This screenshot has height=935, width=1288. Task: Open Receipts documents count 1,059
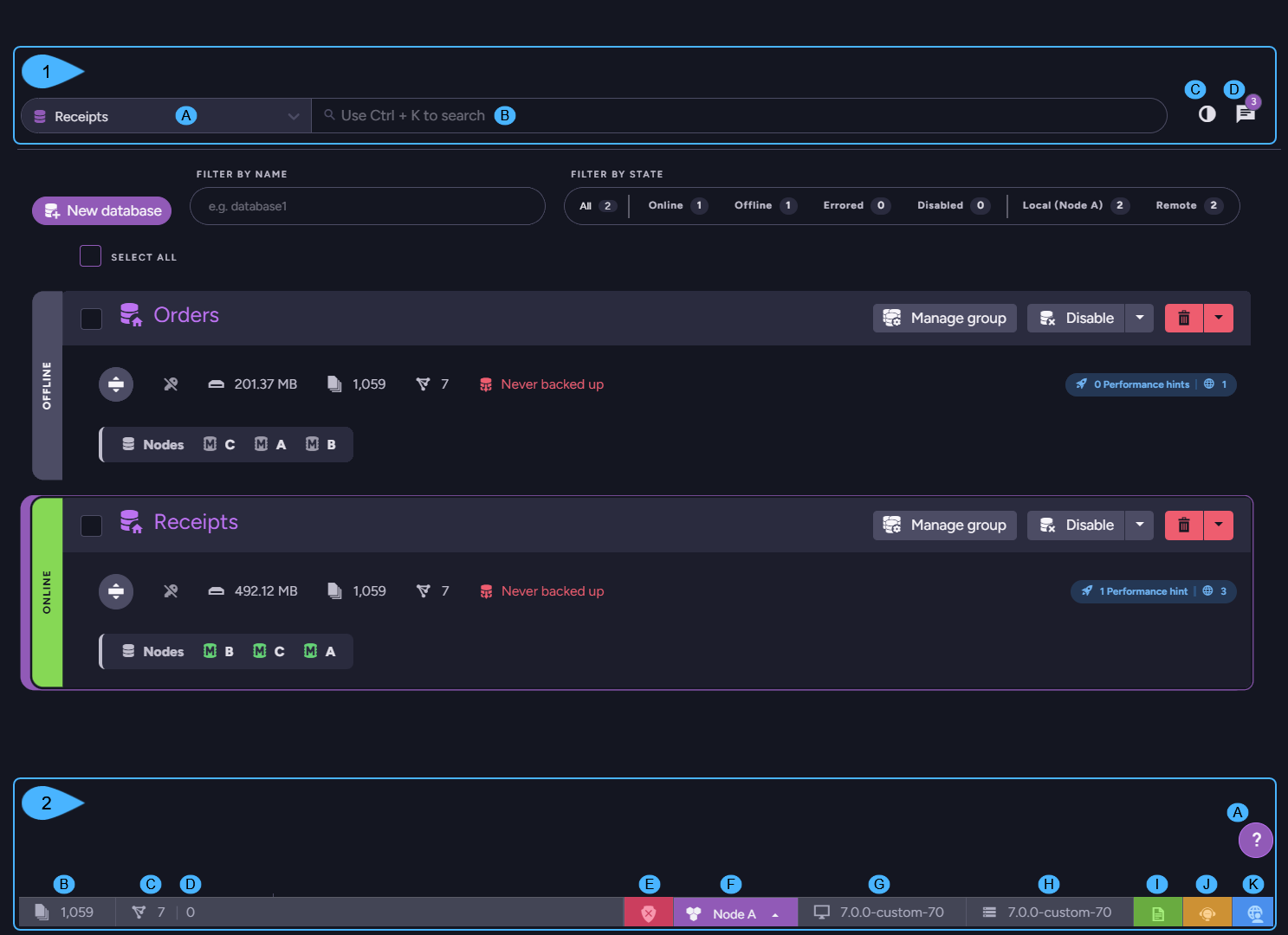click(357, 591)
